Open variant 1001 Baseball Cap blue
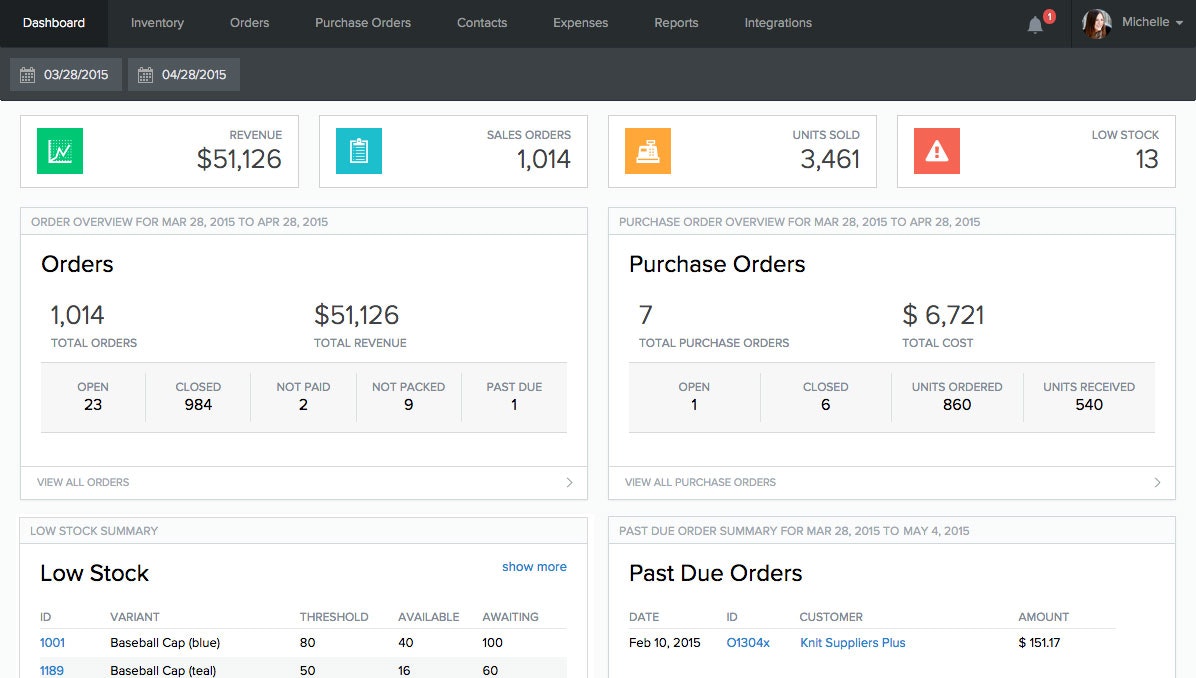 [x=52, y=642]
